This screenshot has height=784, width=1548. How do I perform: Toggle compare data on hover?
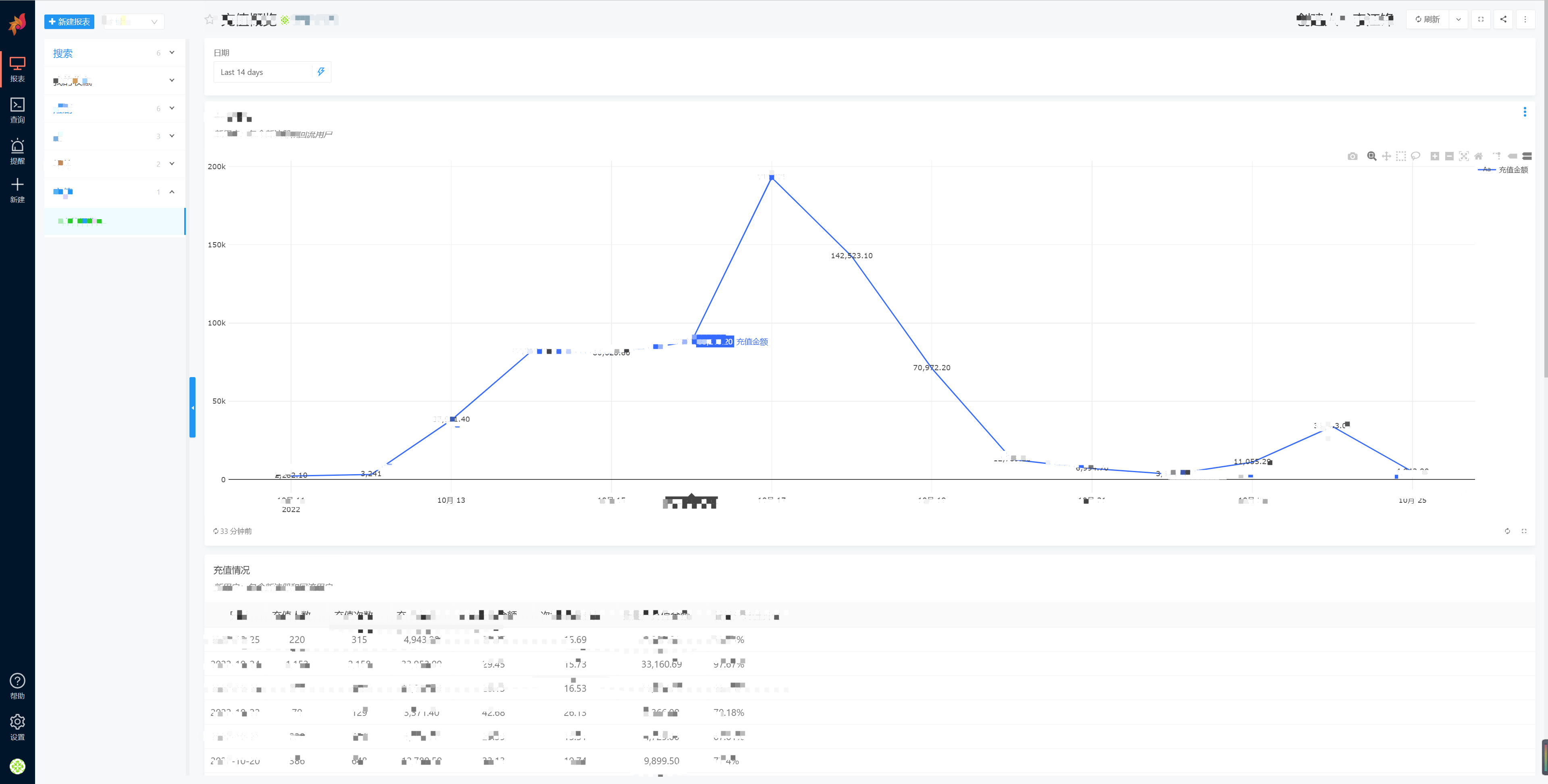[1527, 156]
